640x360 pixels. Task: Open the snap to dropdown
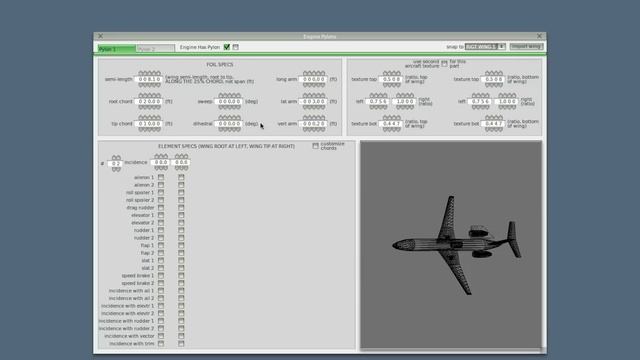point(485,47)
